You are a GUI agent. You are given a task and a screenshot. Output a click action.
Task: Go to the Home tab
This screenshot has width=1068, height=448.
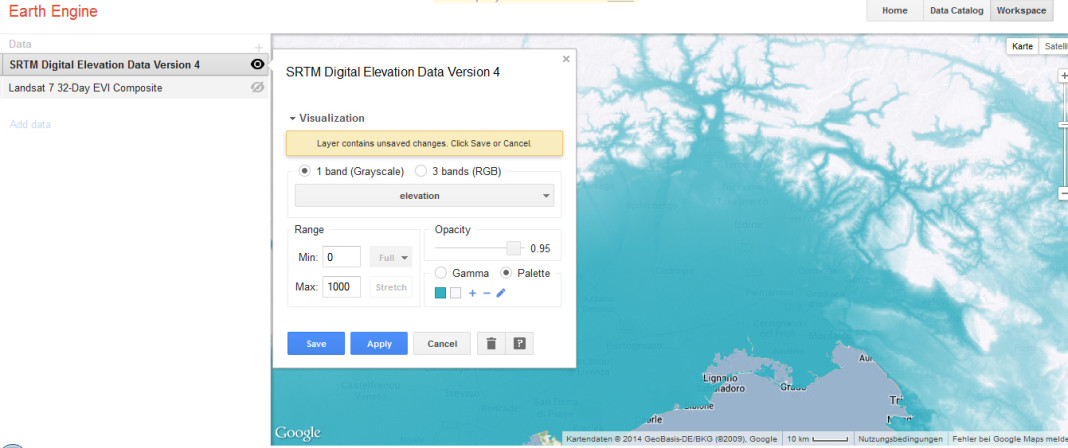894,11
